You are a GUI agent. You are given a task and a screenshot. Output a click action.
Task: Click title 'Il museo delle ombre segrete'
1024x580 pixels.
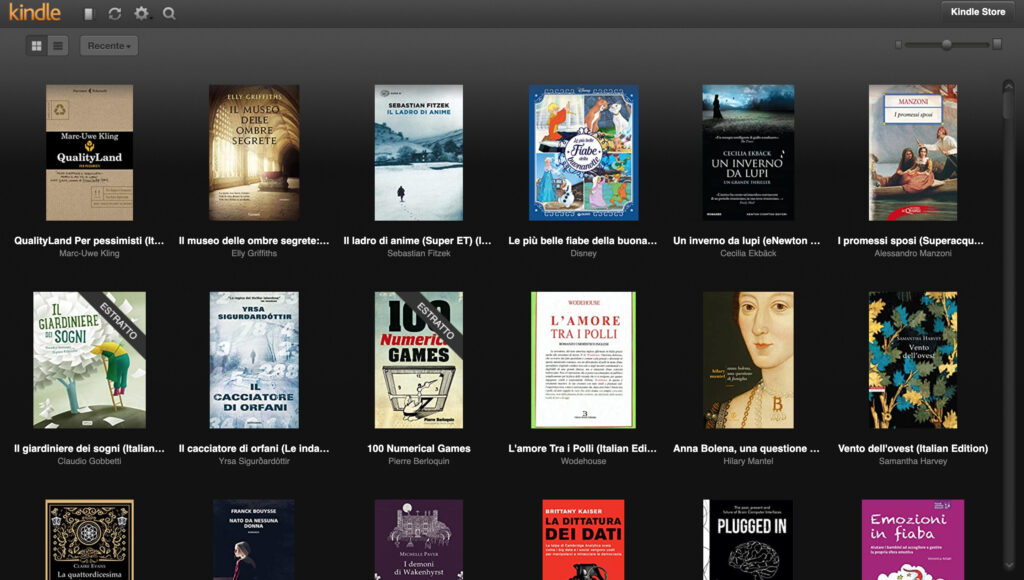click(254, 240)
